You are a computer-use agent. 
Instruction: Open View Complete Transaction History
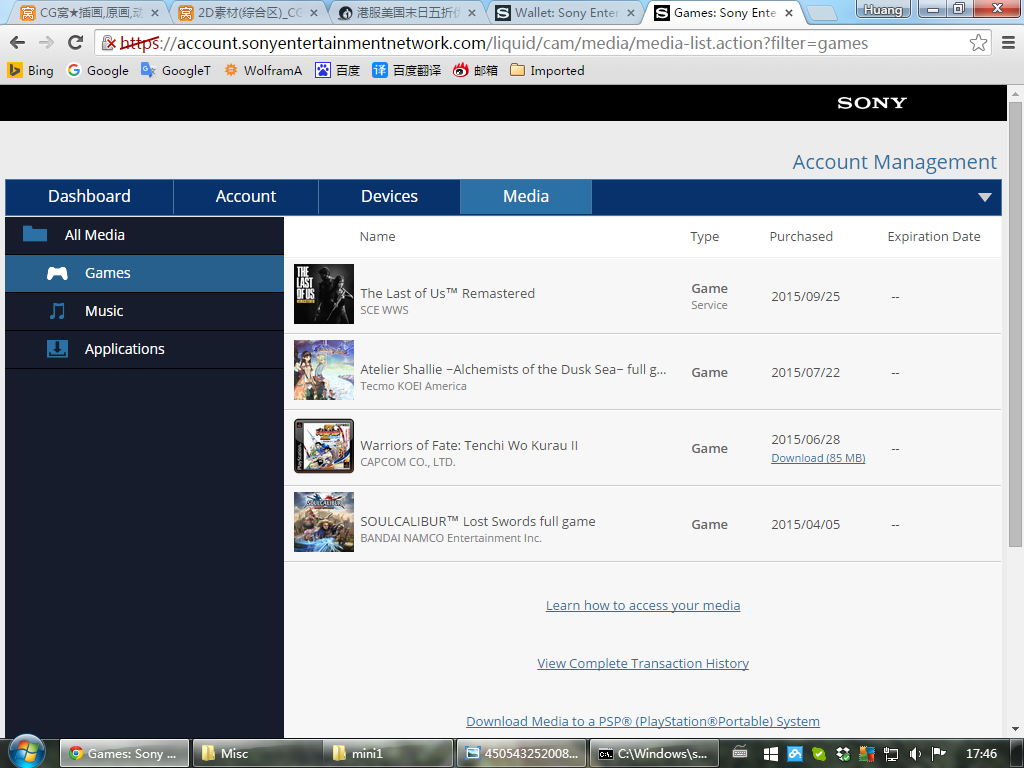point(643,664)
